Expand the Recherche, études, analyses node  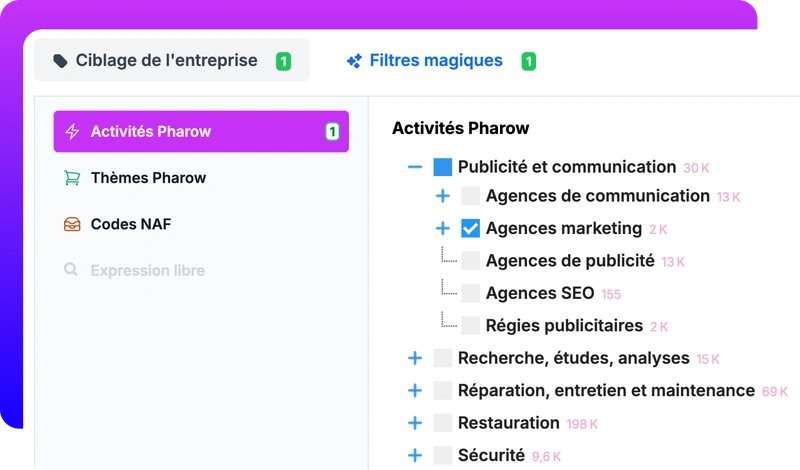(415, 358)
